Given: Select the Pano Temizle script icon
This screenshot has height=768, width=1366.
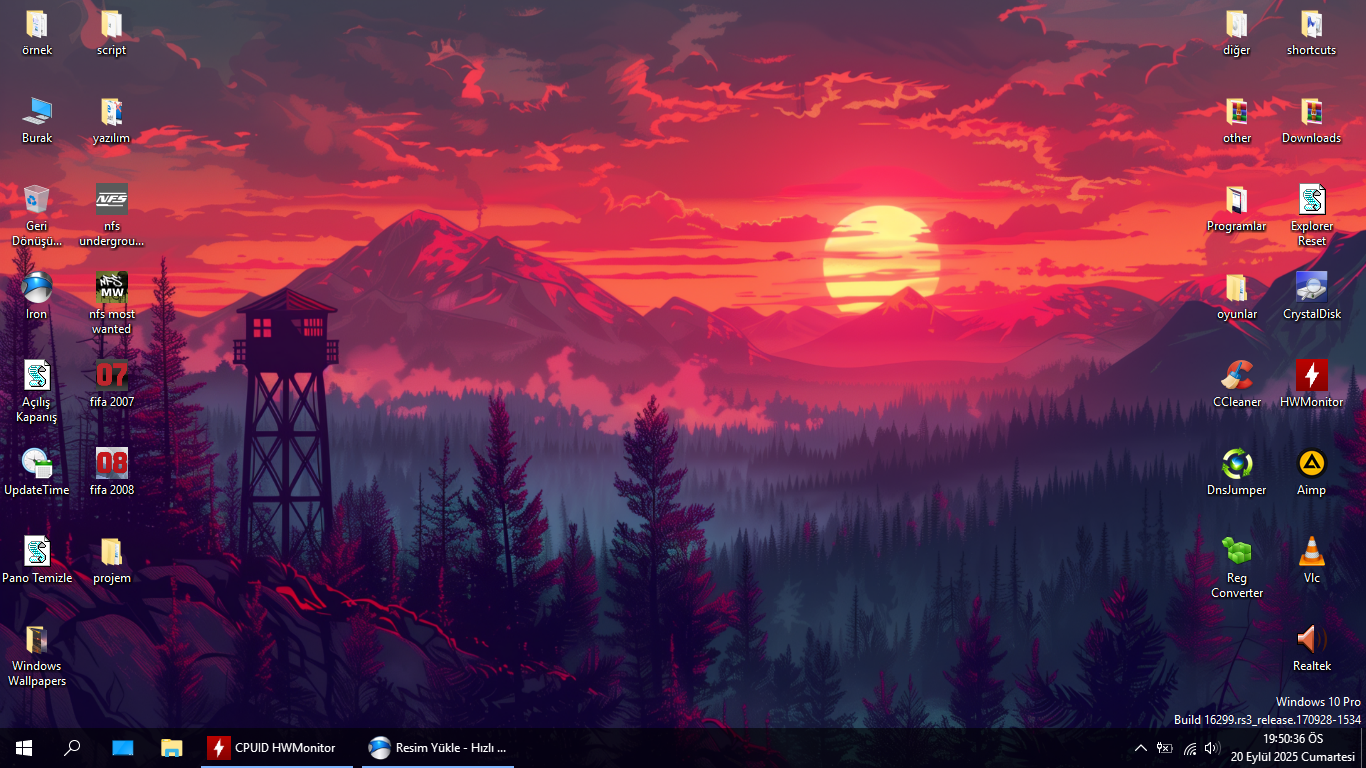Looking at the screenshot, I should pos(37,552).
